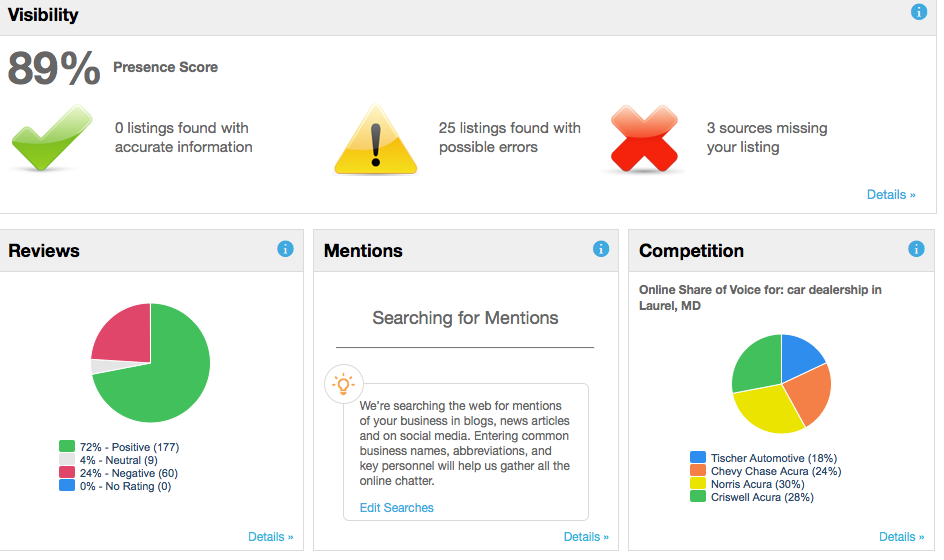The height and width of the screenshot is (560, 944).
Task: Click gray Neutral legend swatch
Action: point(67,459)
